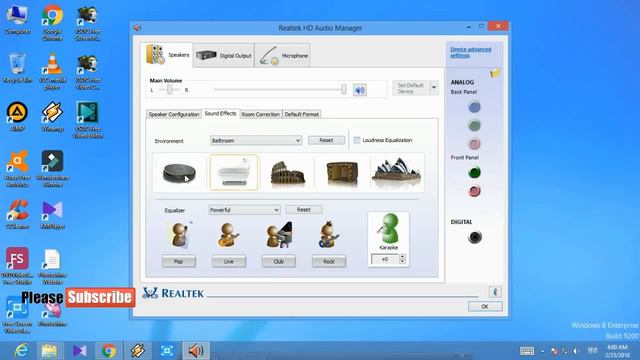Click the yellow folder connector settings icon
Image resolution: width=640 pixels, height=360 pixels.
(495, 73)
